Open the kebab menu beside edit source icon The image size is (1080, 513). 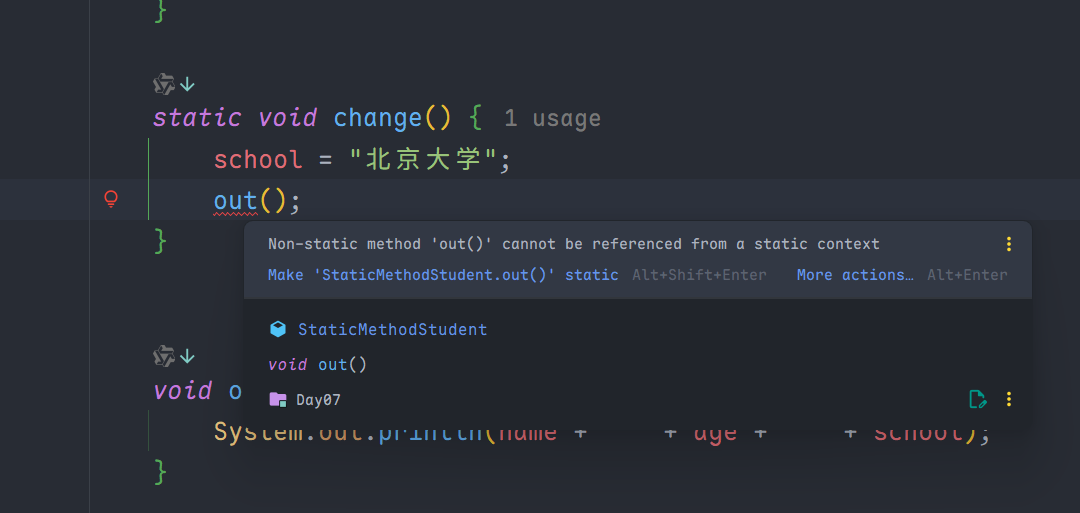coord(1008,400)
